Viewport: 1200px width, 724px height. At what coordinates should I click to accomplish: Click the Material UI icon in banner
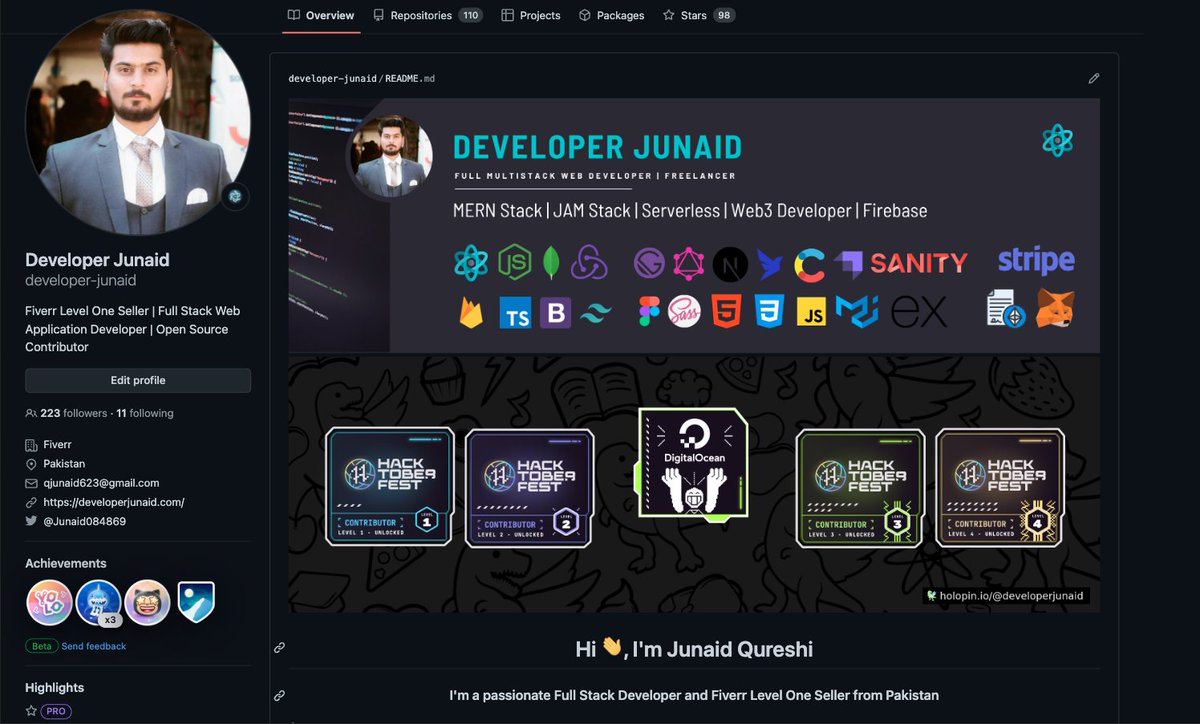857,312
